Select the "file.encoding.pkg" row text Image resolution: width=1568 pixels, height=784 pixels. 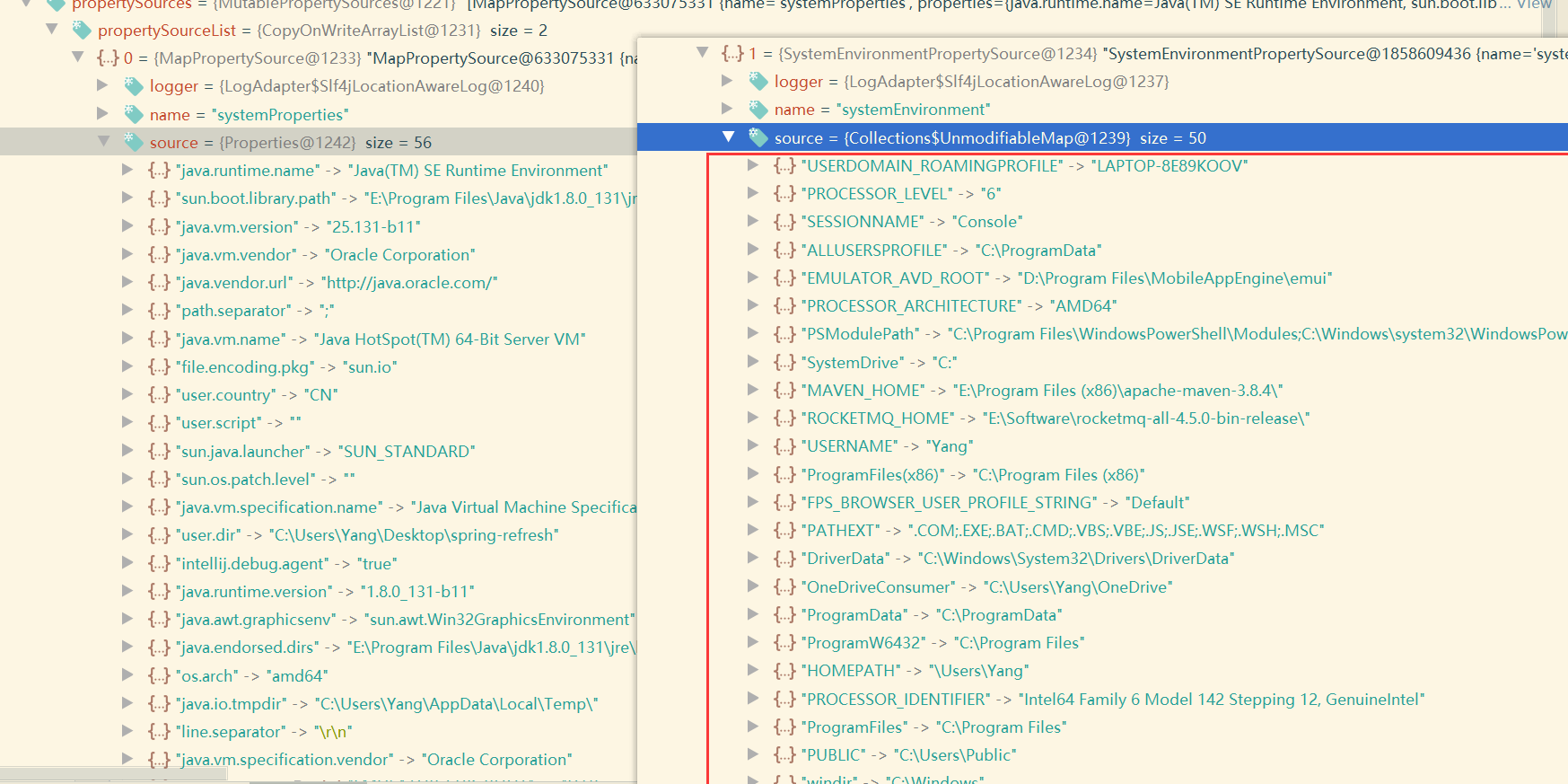(286, 367)
